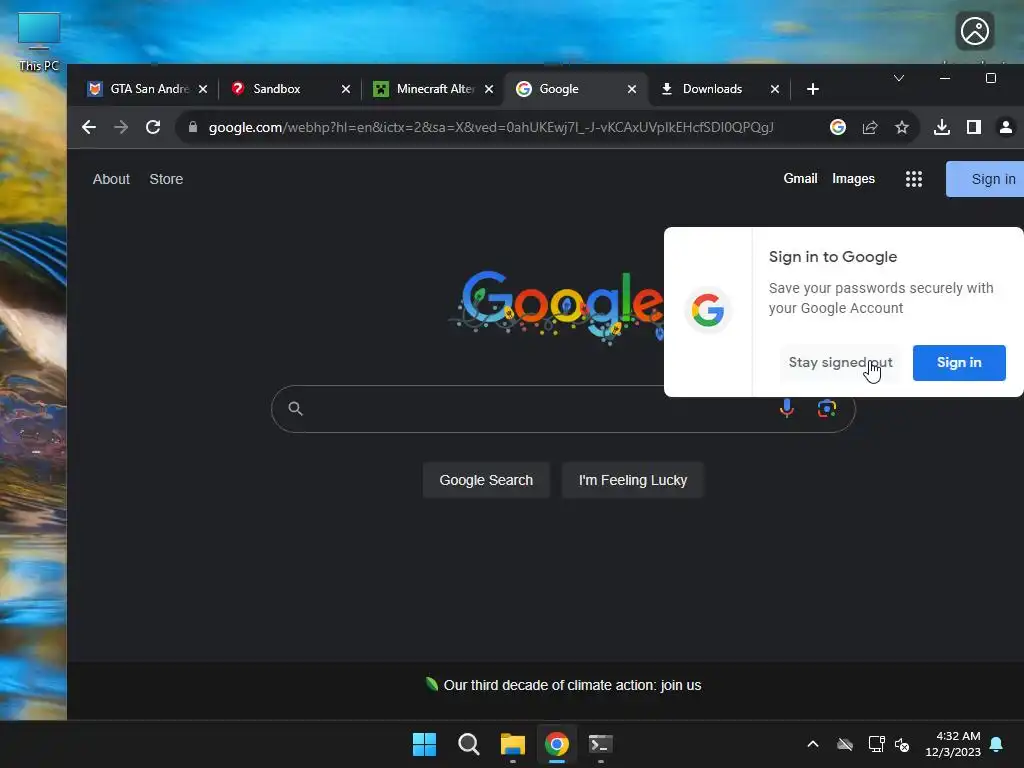The image size is (1024, 768).
Task: Close the Downloads tab
Action: pos(775,89)
